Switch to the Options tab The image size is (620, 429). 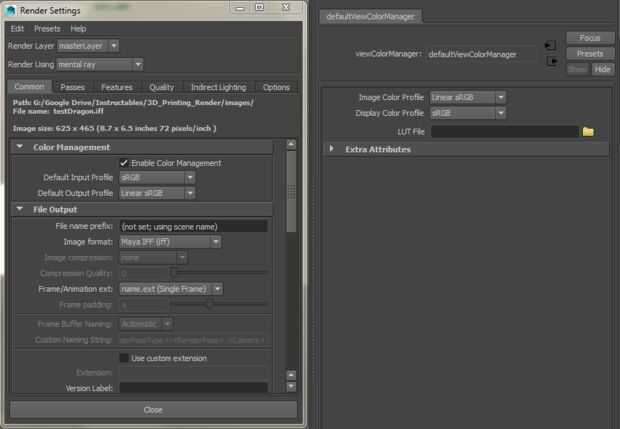pyautogui.click(x=276, y=87)
